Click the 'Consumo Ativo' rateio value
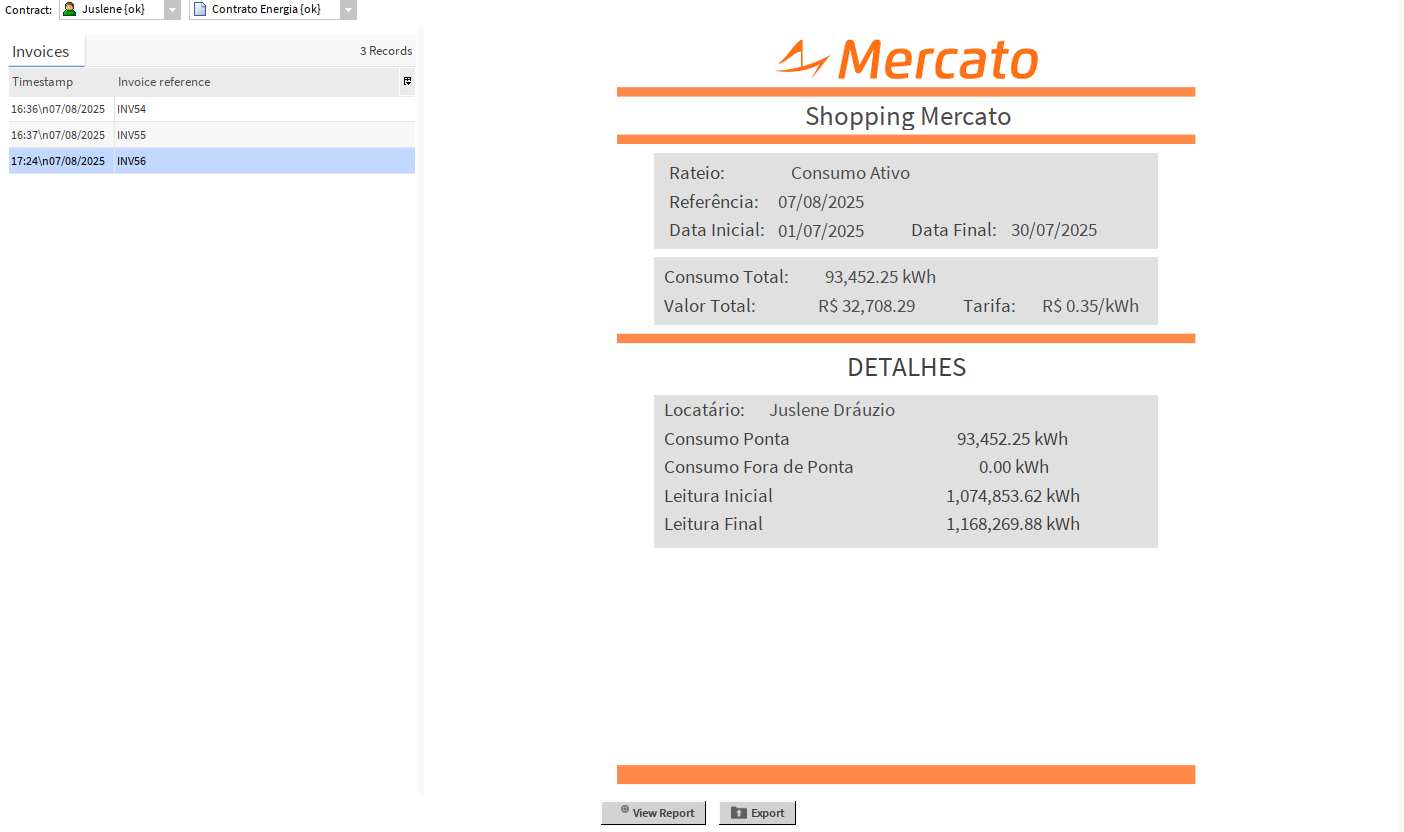The width and height of the screenshot is (1404, 832). click(x=850, y=173)
